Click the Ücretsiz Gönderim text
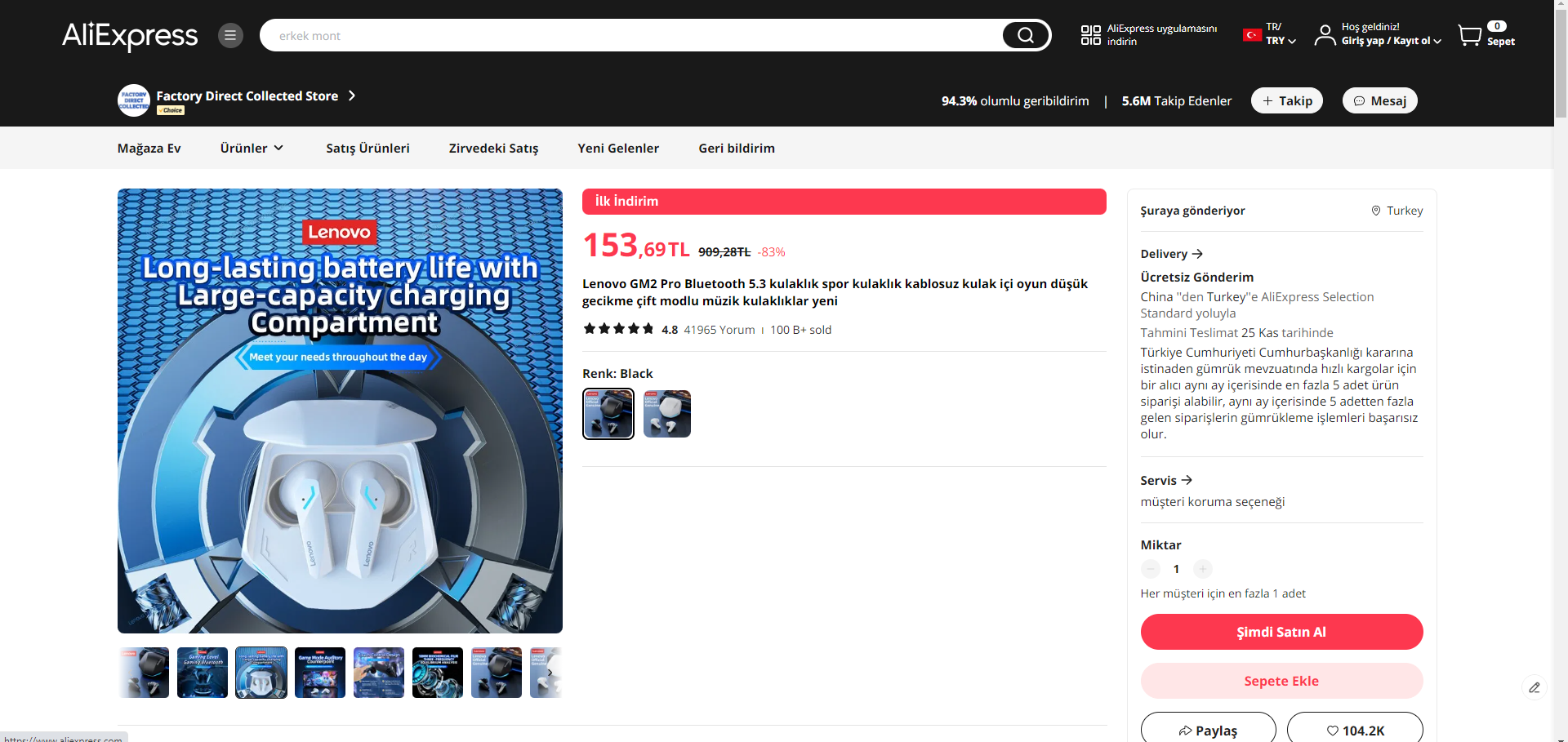 point(1197,278)
